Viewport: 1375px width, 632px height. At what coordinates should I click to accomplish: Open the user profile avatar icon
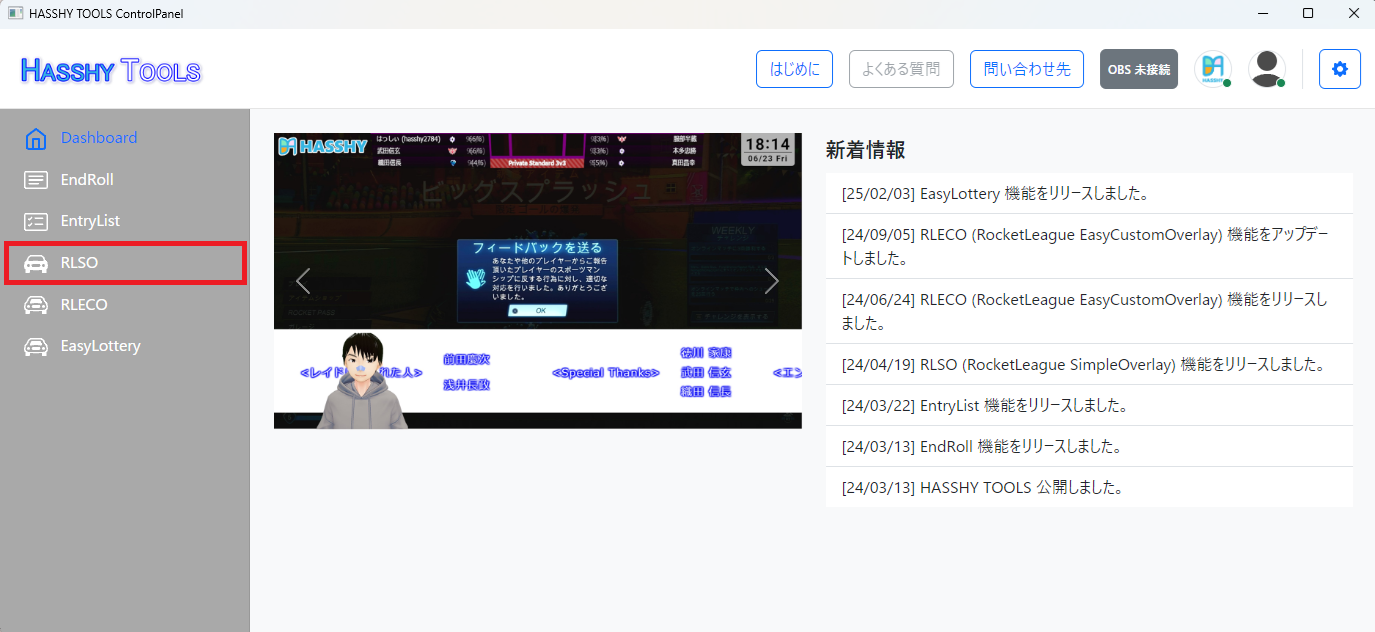point(1267,69)
